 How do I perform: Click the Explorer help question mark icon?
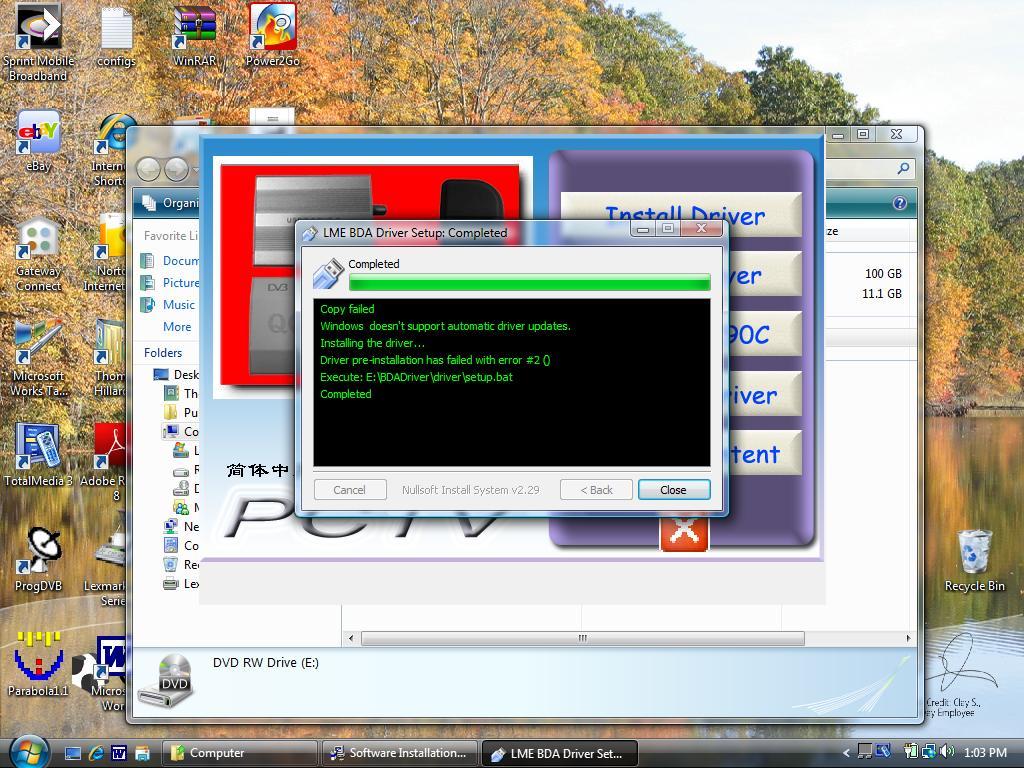point(900,203)
